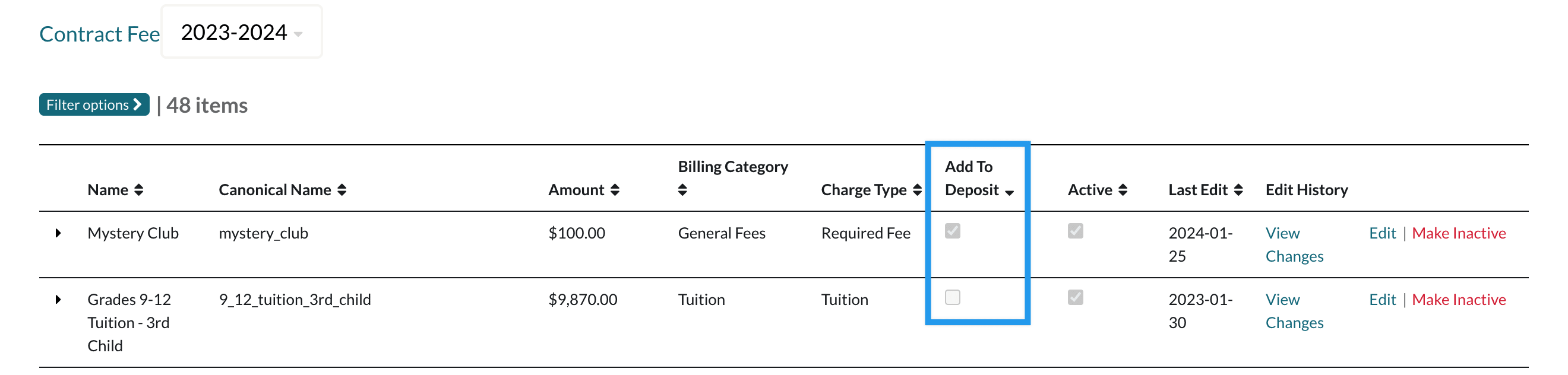Image resolution: width=1568 pixels, height=375 pixels.
Task: Sort by Add To Deposit arrow
Action: click(1010, 192)
